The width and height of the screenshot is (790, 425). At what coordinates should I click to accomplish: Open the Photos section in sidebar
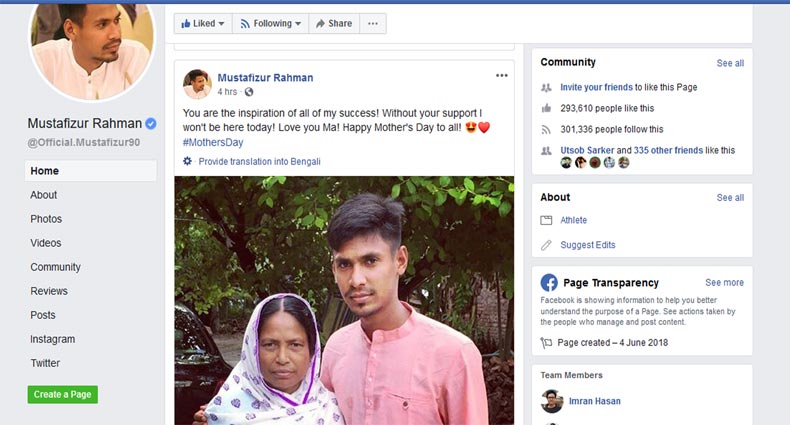pyautogui.click(x=46, y=219)
